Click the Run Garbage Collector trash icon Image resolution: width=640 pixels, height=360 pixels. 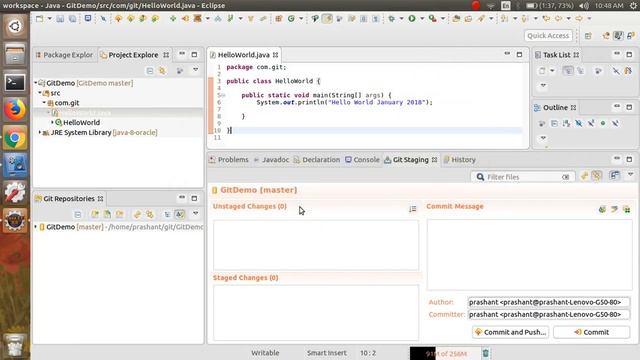click(485, 353)
